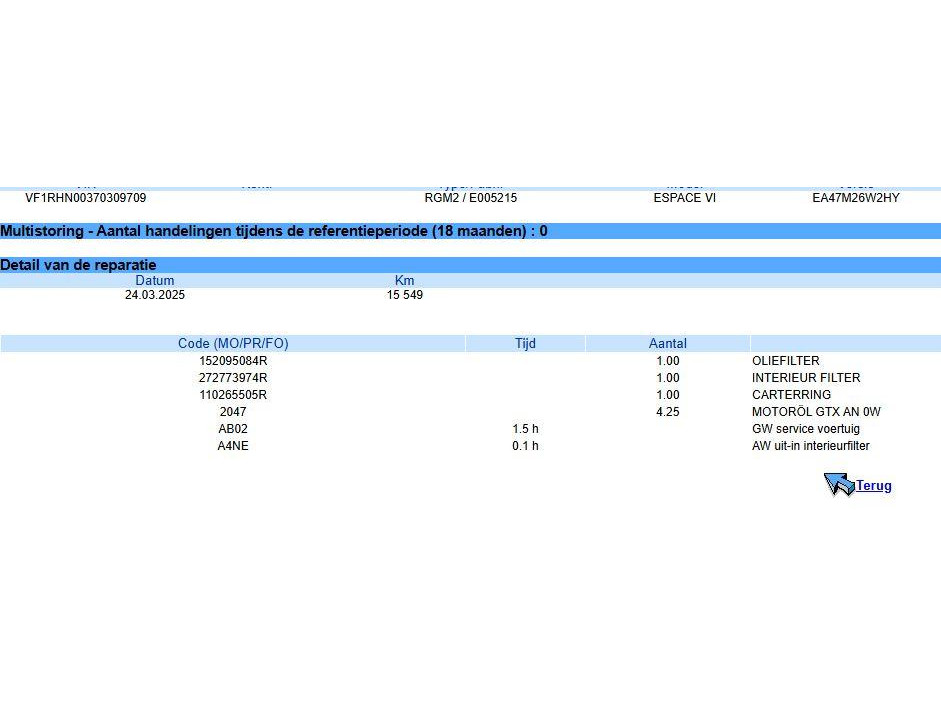The image size is (941, 705).
Task: Select the mileage value 15 549
Action: click(x=405, y=295)
